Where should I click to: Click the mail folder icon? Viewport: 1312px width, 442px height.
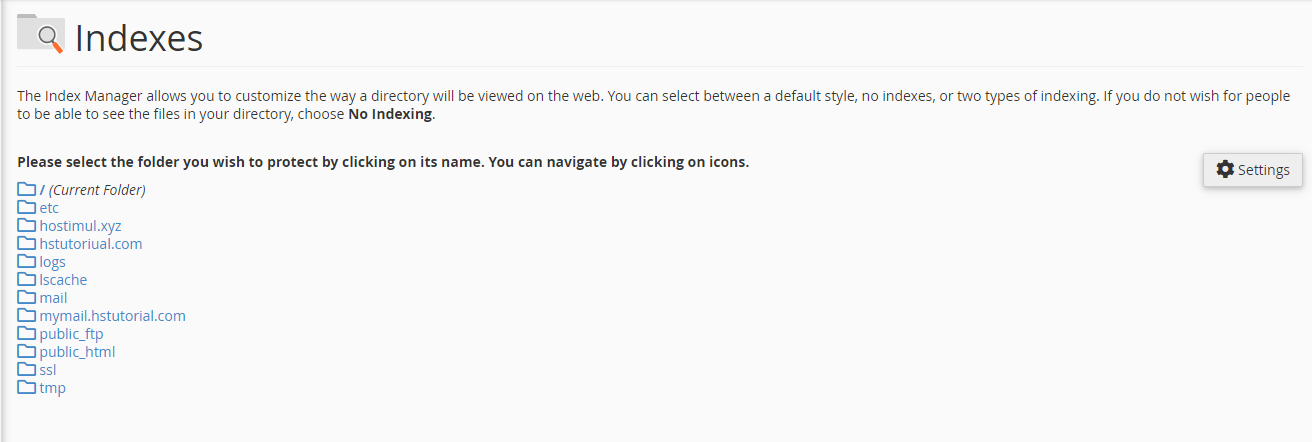tap(27, 298)
